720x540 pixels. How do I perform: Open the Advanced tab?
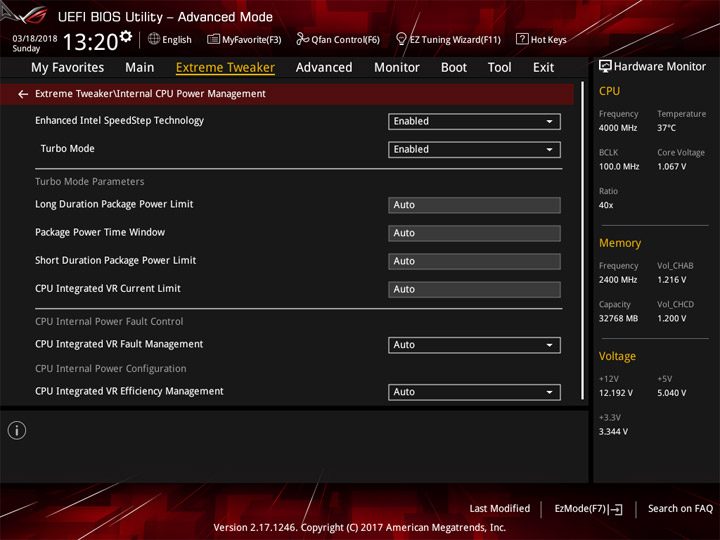(324, 68)
